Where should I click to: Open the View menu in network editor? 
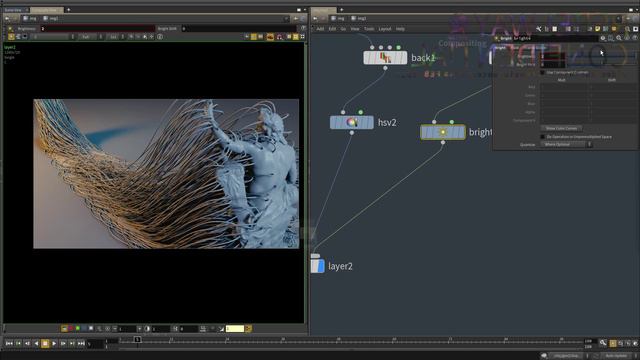[x=355, y=29]
